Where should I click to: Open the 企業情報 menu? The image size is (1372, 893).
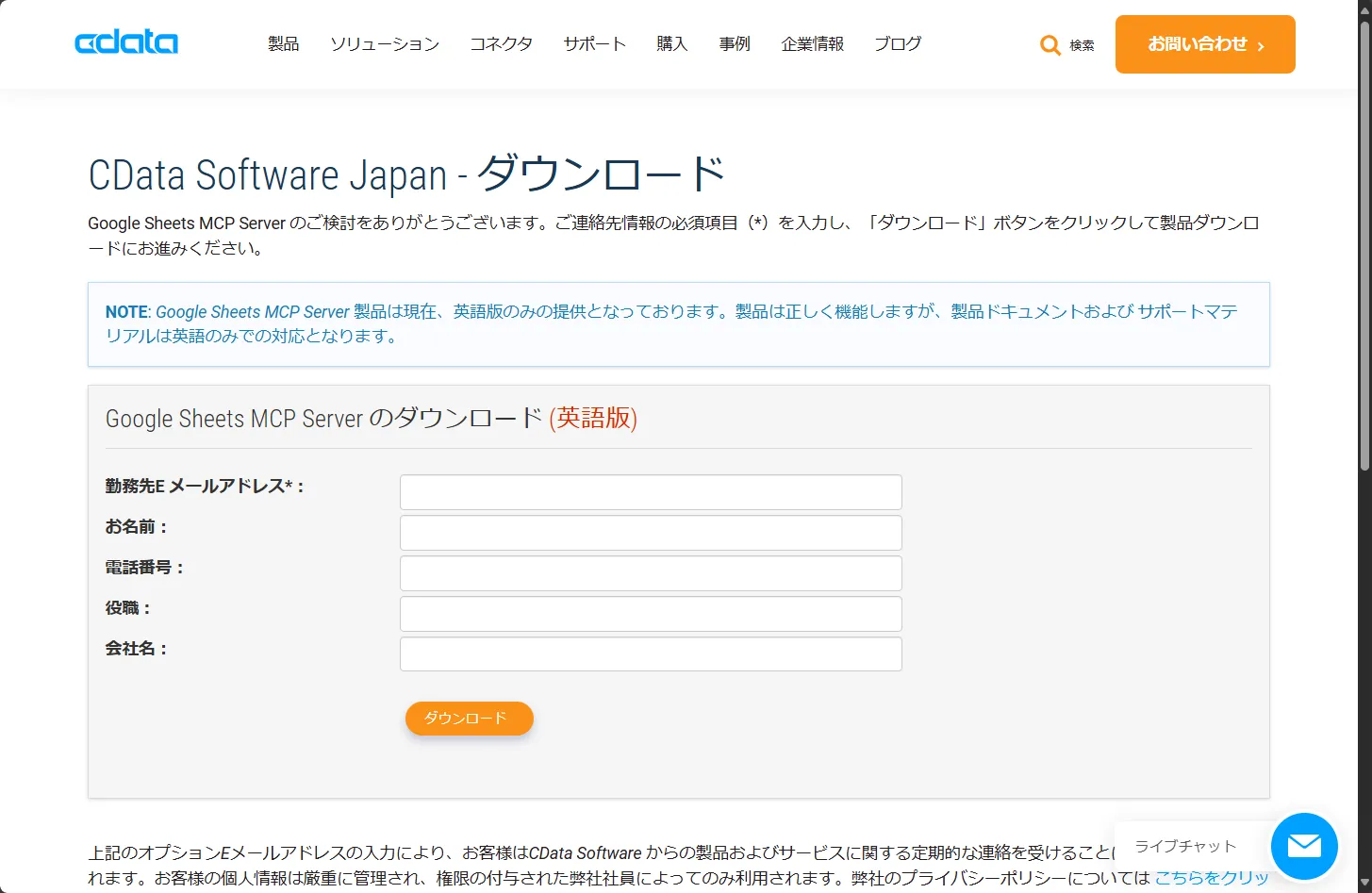click(x=813, y=44)
